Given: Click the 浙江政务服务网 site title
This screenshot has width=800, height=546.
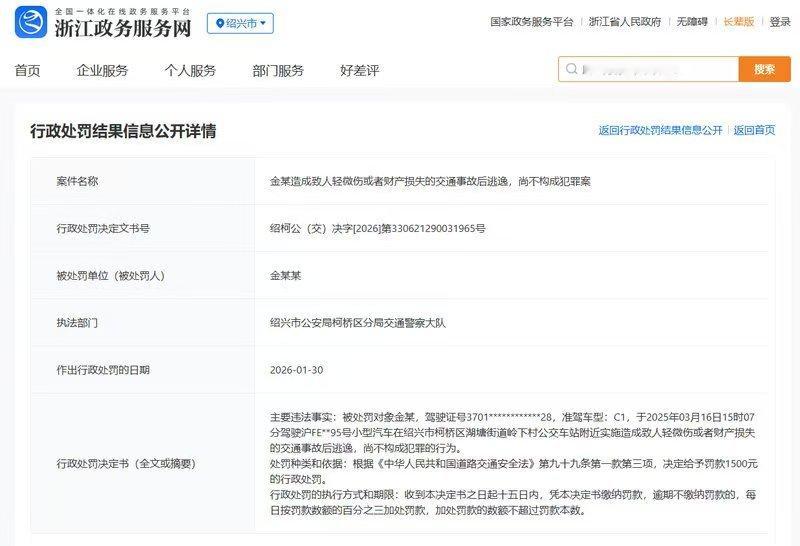Looking at the screenshot, I should coord(123,29).
